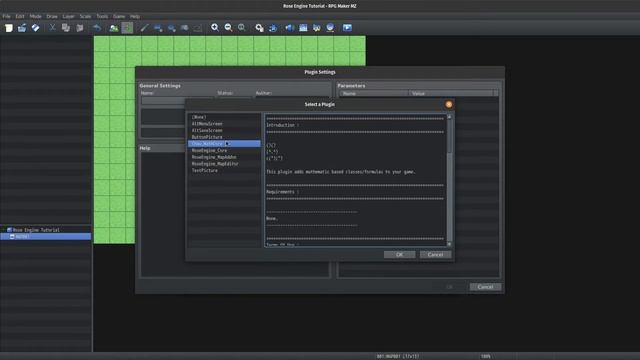Click the description scrollbar up arrow
This screenshot has width=640, height=360.
(x=449, y=117)
